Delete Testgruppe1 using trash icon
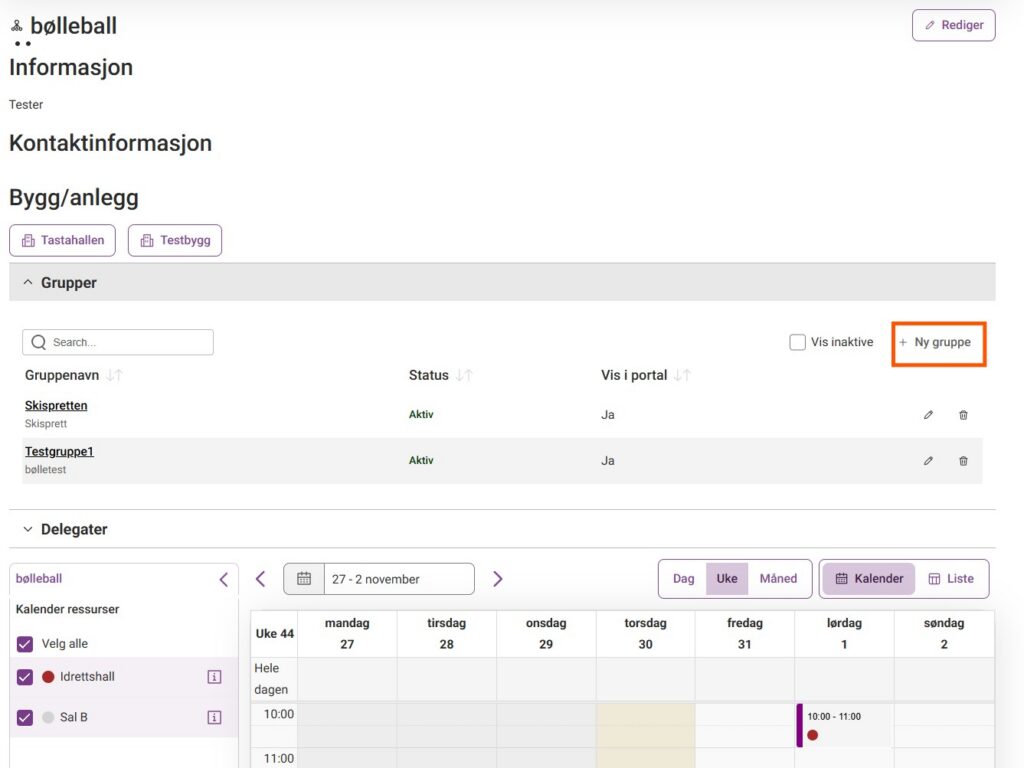 [x=963, y=461]
